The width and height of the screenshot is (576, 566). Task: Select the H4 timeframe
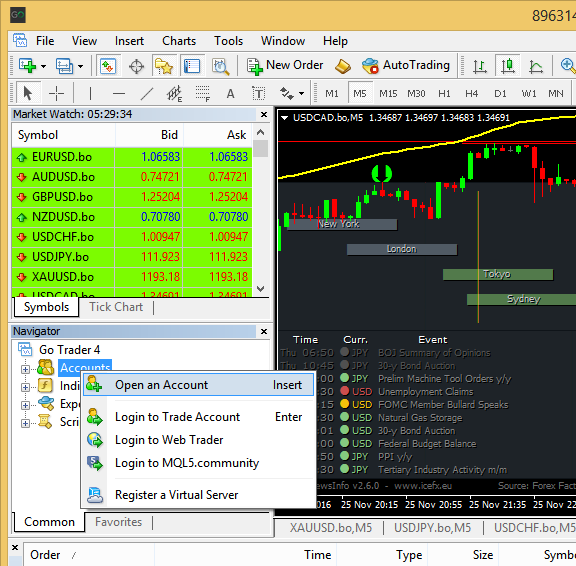(472, 94)
